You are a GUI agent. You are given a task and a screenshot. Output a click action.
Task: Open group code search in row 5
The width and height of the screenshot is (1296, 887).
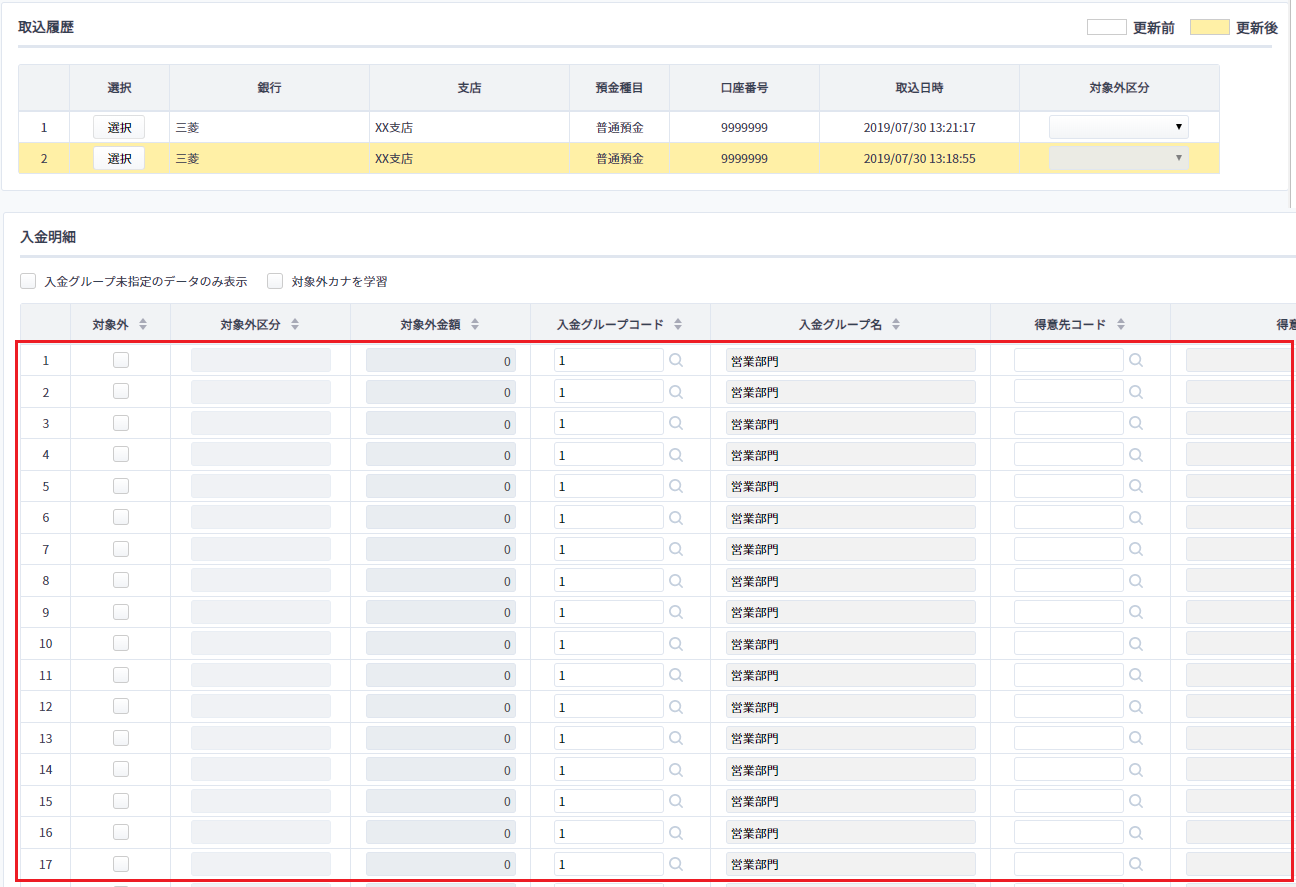[x=676, y=486]
